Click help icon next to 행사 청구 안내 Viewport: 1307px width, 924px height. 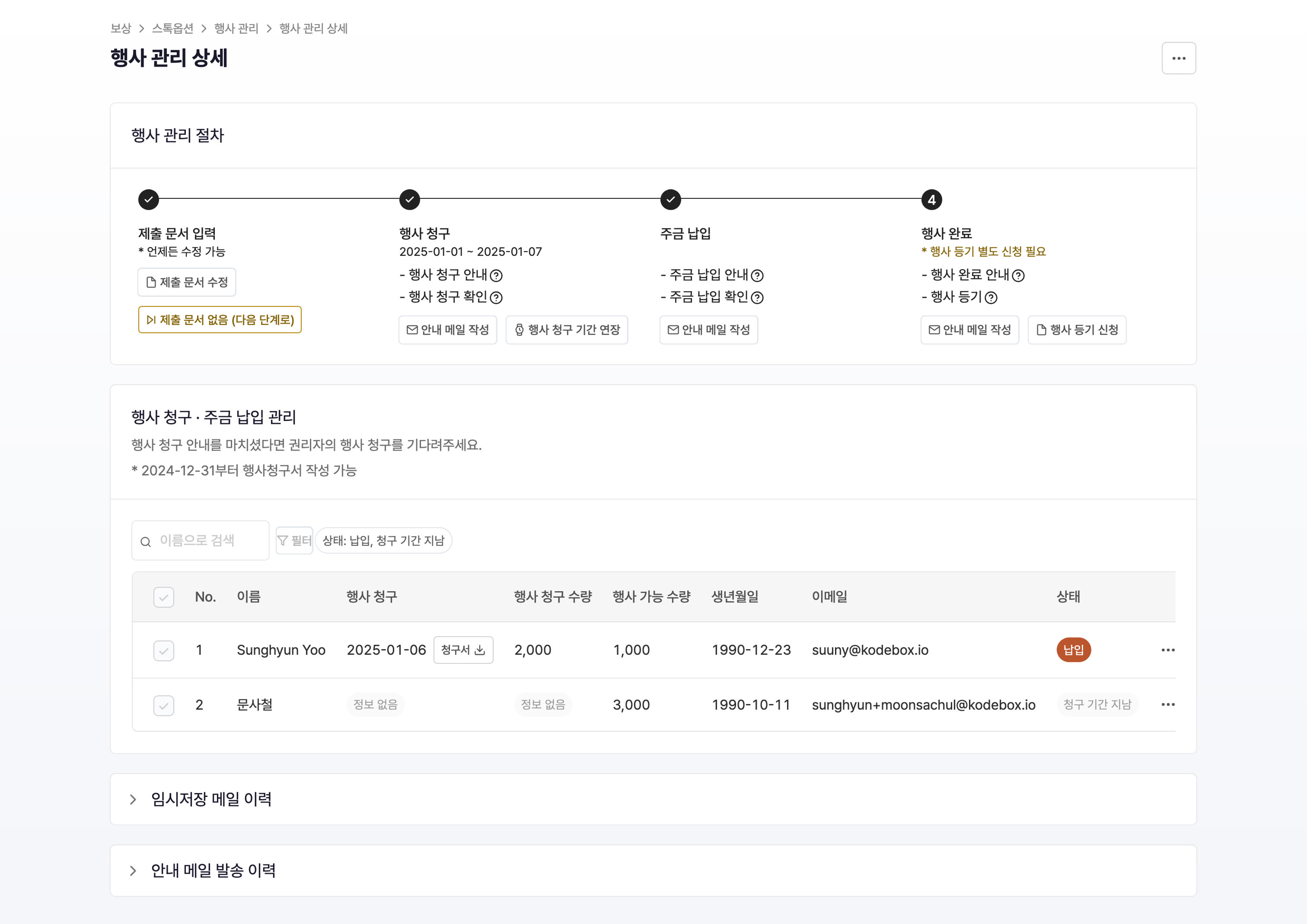[x=496, y=276]
